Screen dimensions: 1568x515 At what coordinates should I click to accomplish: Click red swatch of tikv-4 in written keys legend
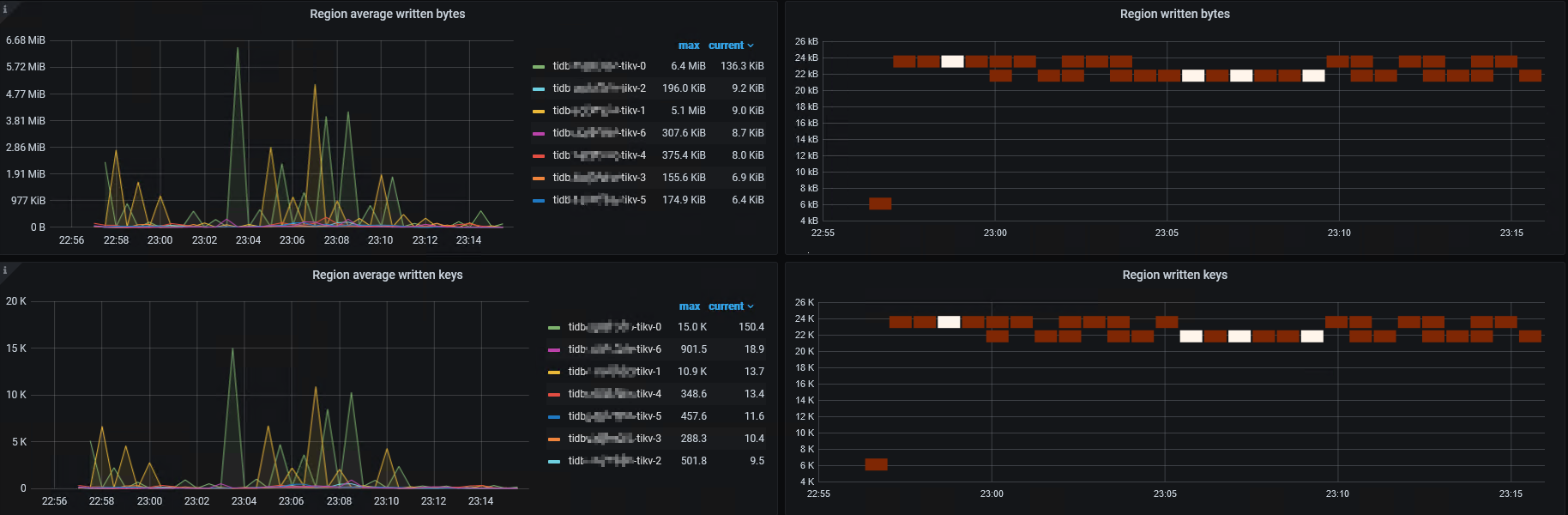coord(554,395)
